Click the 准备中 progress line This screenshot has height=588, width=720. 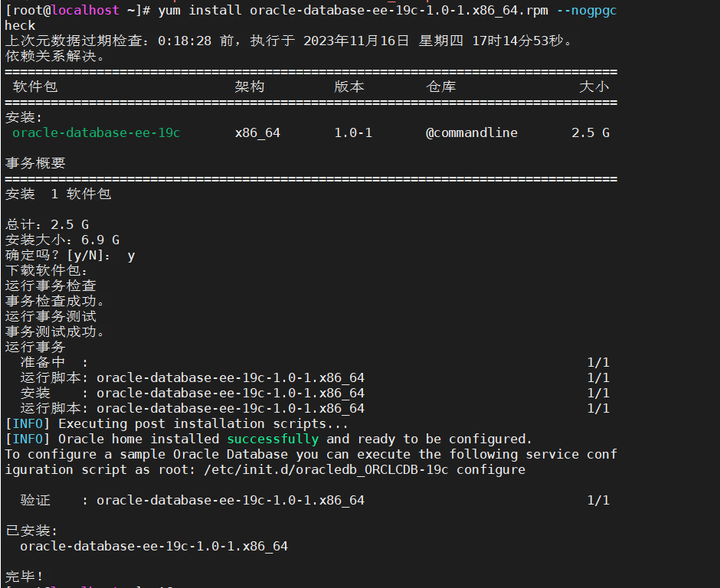pyautogui.click(x=315, y=362)
